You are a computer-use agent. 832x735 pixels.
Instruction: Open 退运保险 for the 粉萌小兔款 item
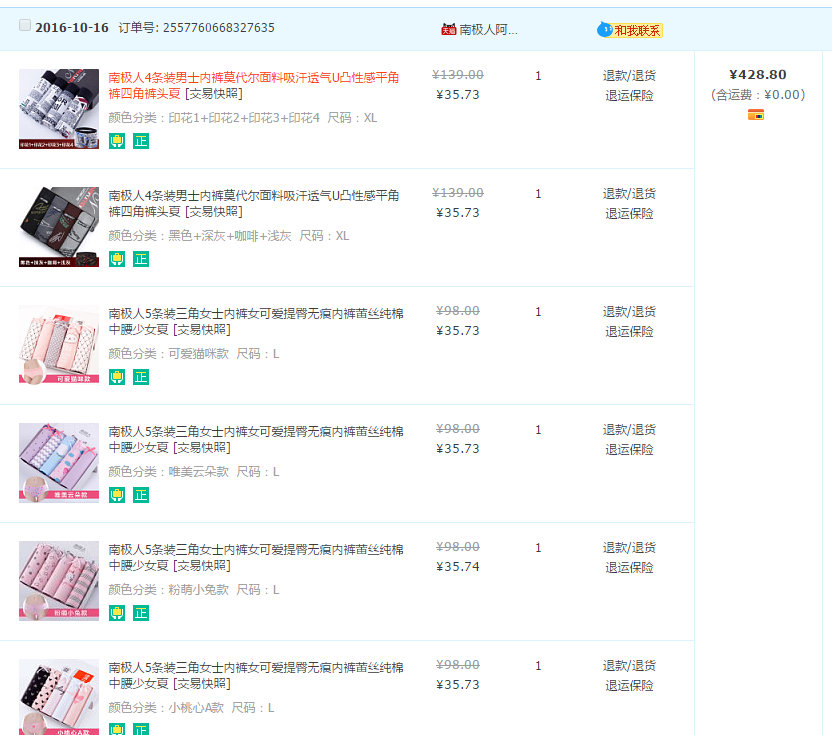629,567
